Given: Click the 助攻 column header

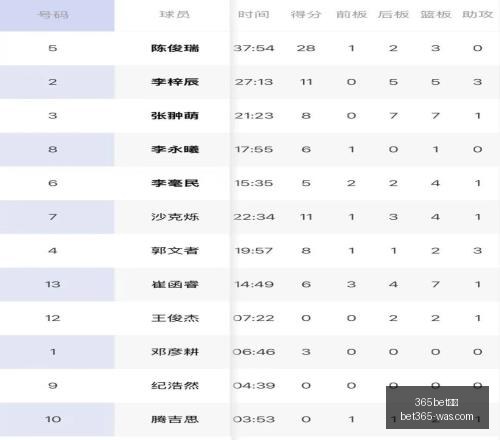Looking at the screenshot, I should pos(478,15).
